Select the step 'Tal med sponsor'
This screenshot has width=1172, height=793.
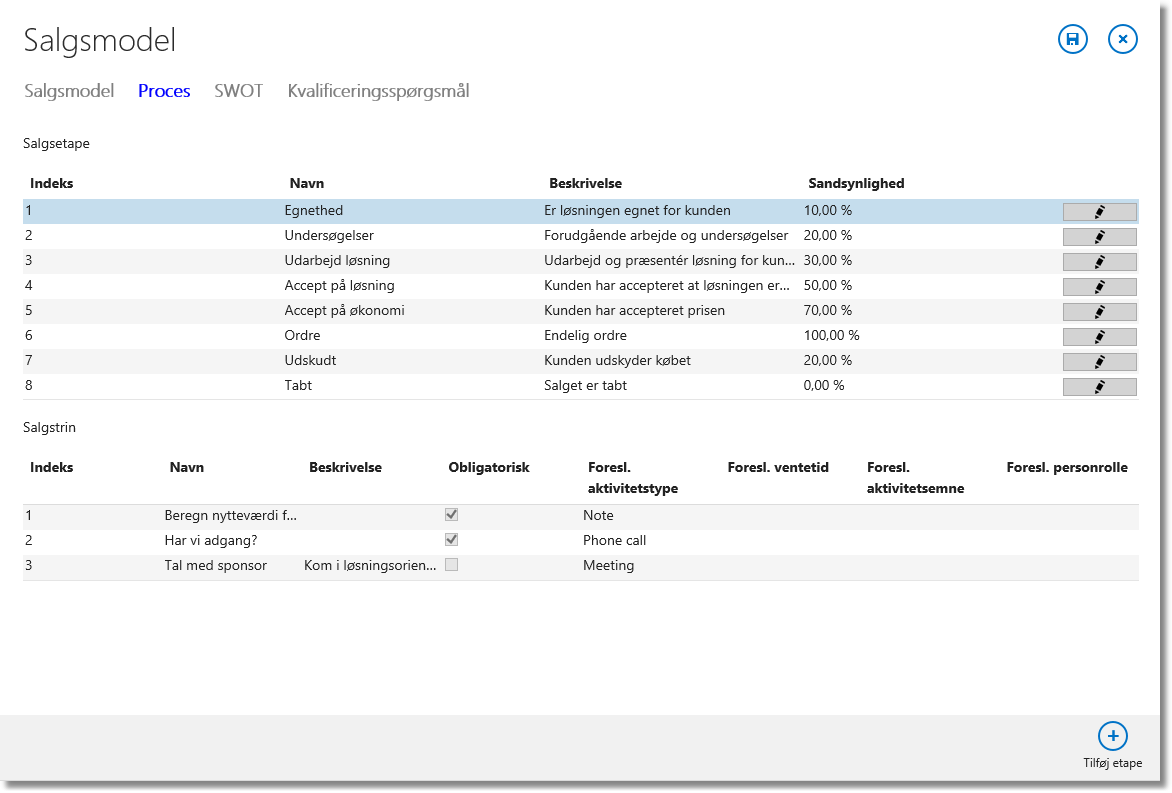215,566
